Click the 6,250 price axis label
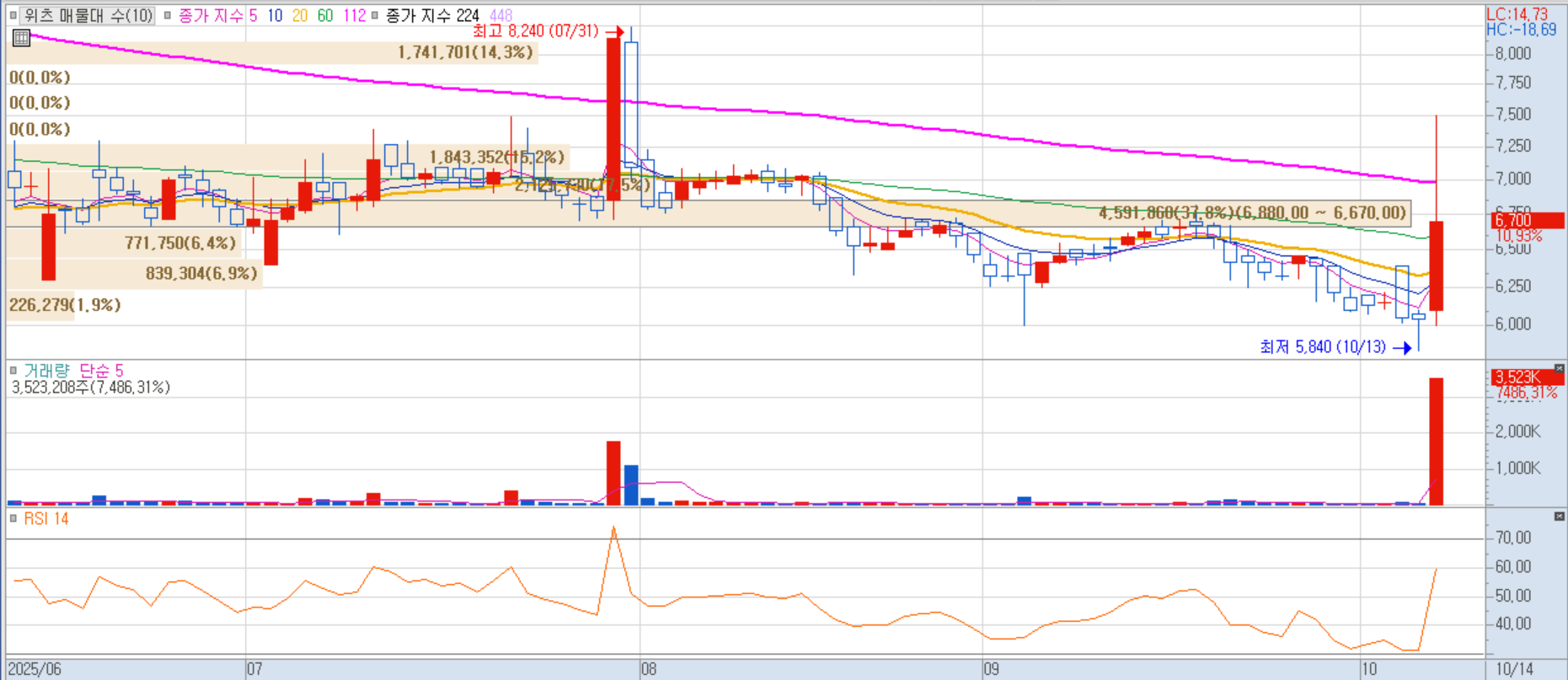The image size is (1568, 680). point(1513,286)
